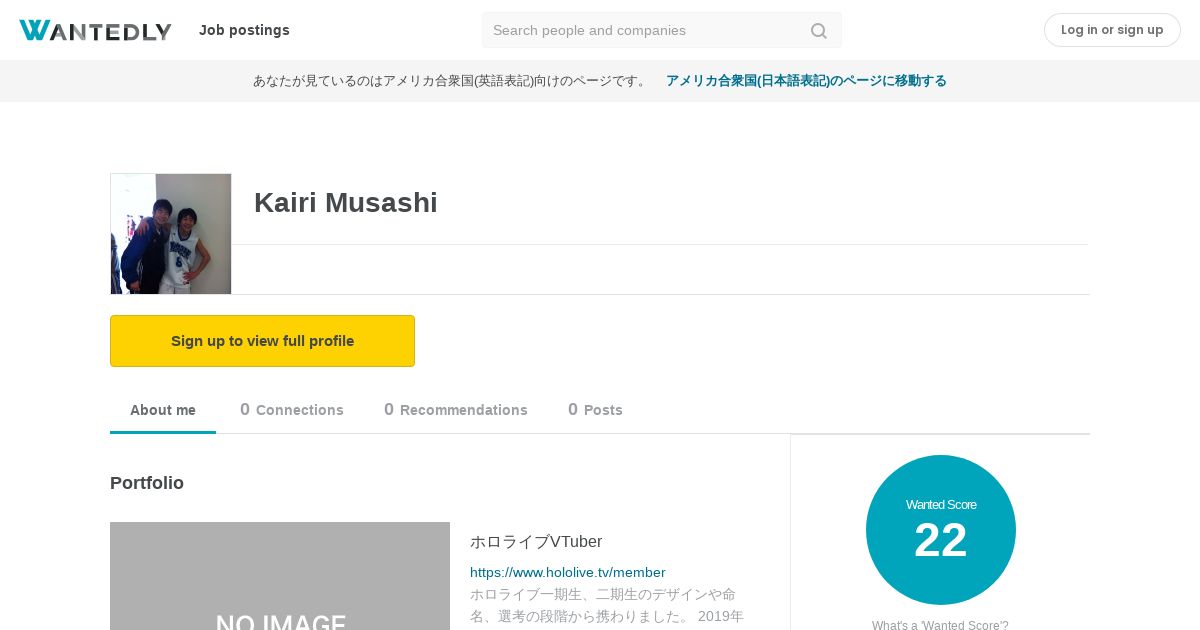Click the Wantedly logo
Viewport: 1200px width, 630px height.
(95, 30)
